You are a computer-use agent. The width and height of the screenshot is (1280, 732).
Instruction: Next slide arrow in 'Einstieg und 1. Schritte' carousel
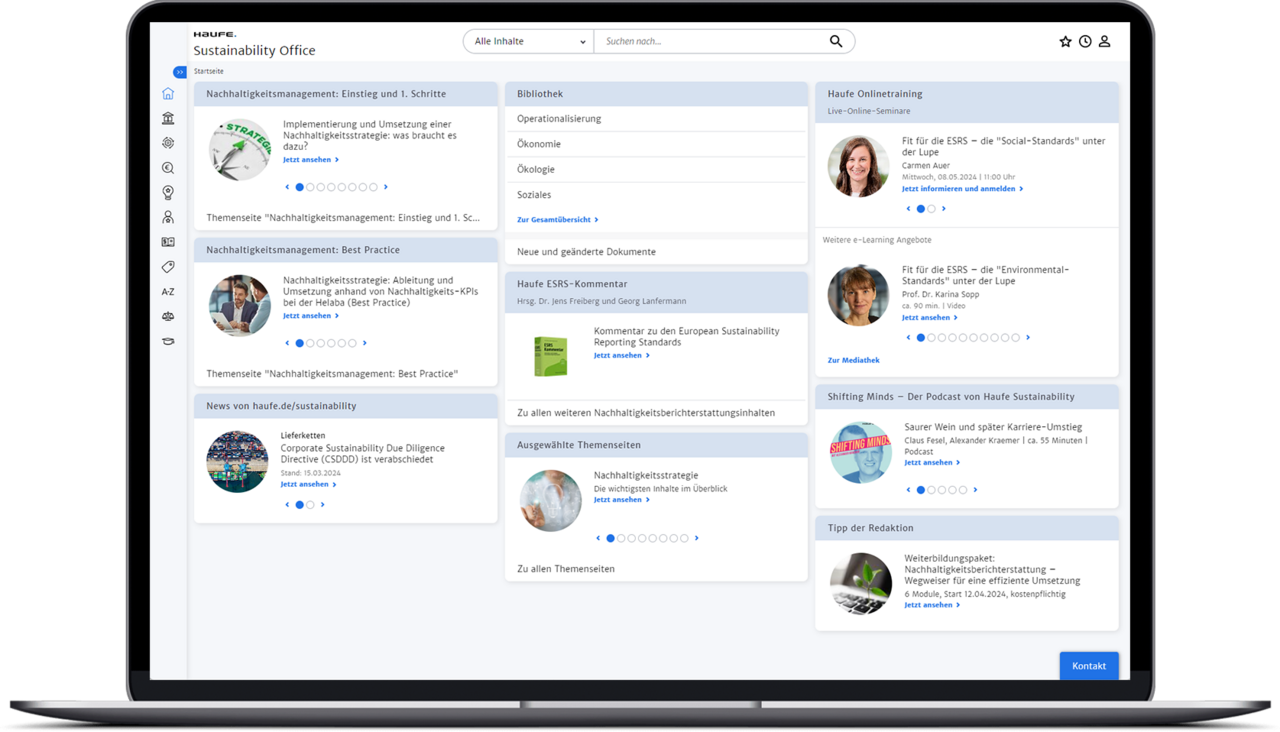tap(386, 187)
